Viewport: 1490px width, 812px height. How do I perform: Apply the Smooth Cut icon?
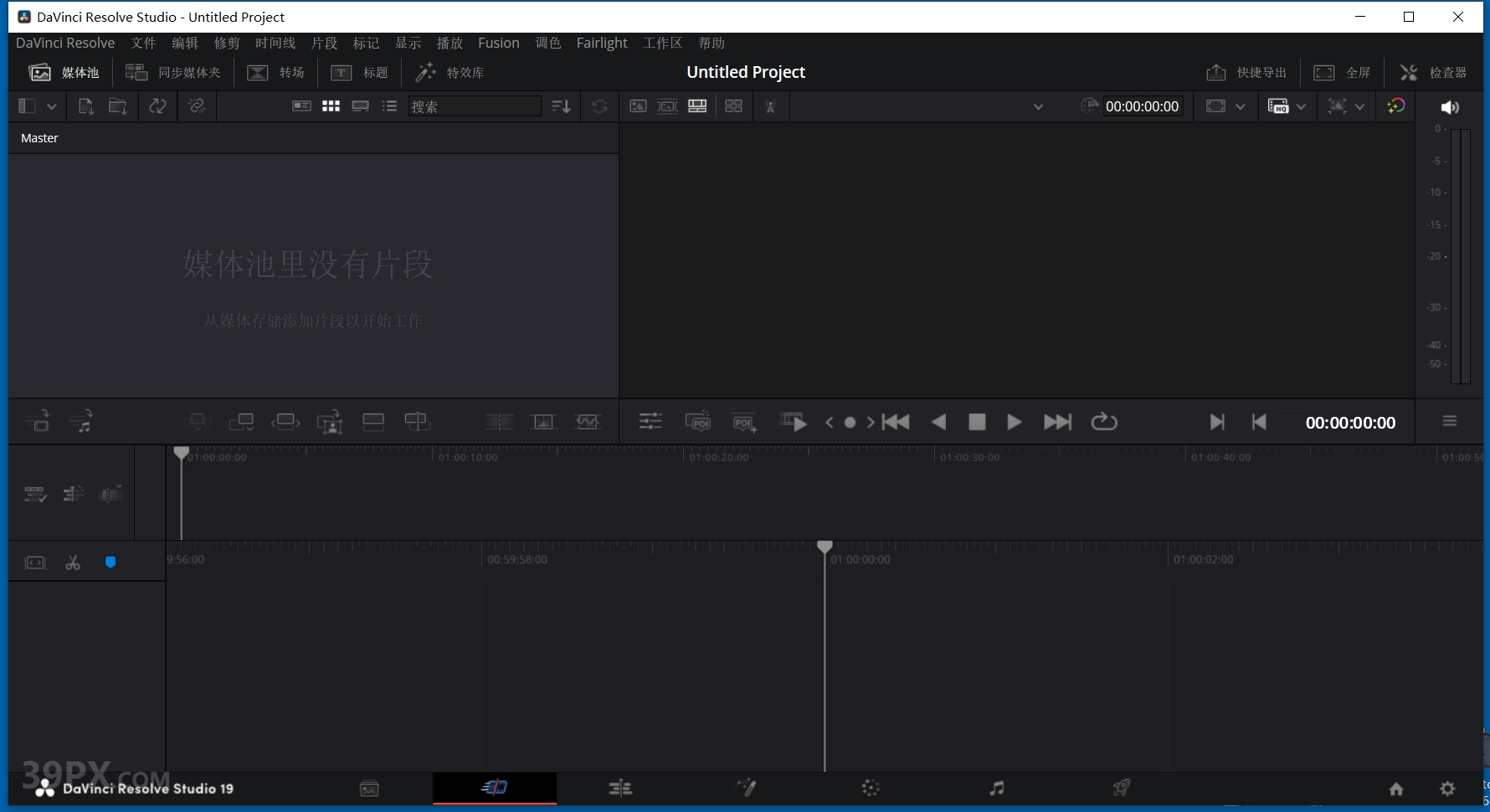point(588,422)
